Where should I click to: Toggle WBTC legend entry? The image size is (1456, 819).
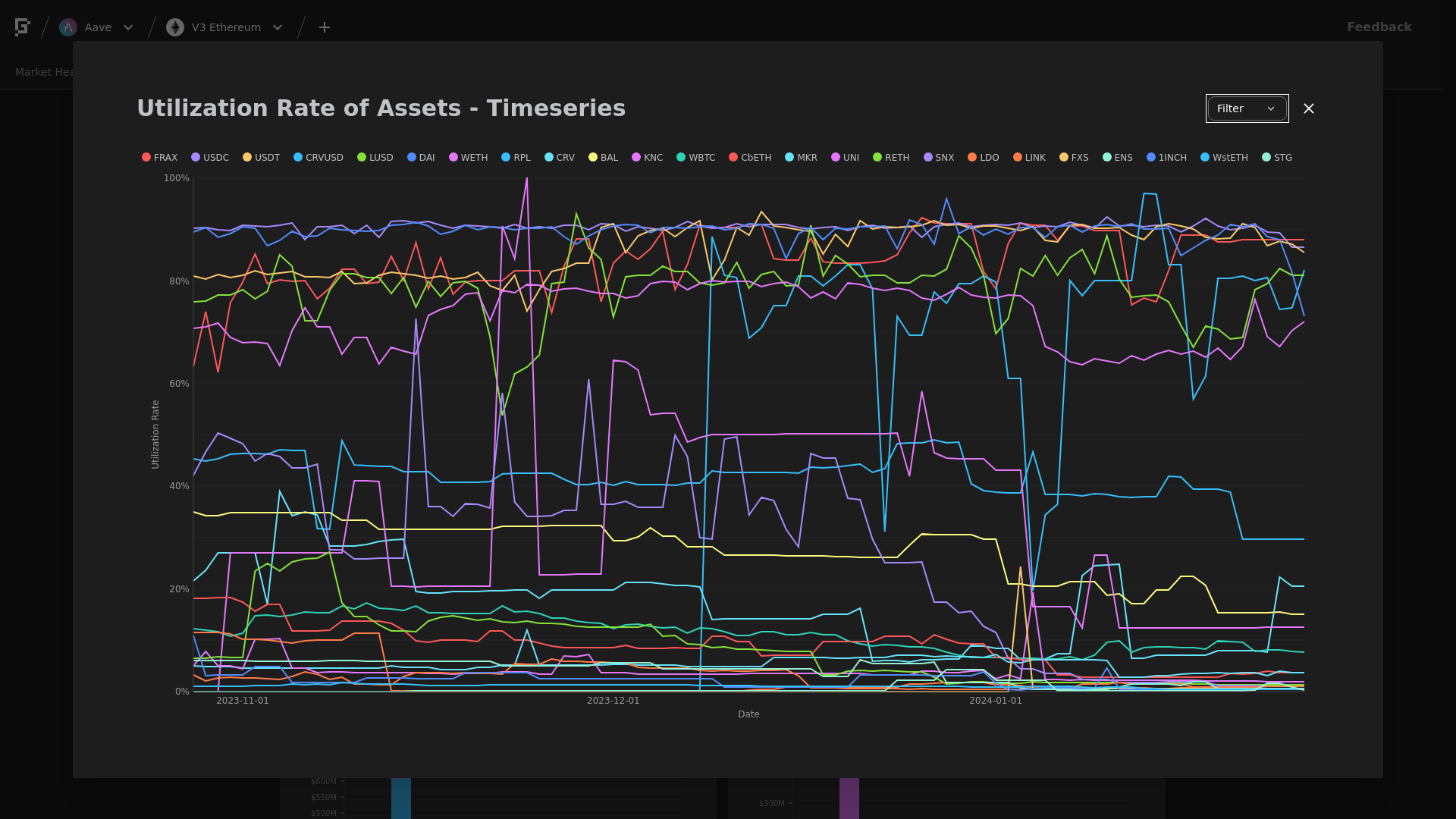[695, 158]
